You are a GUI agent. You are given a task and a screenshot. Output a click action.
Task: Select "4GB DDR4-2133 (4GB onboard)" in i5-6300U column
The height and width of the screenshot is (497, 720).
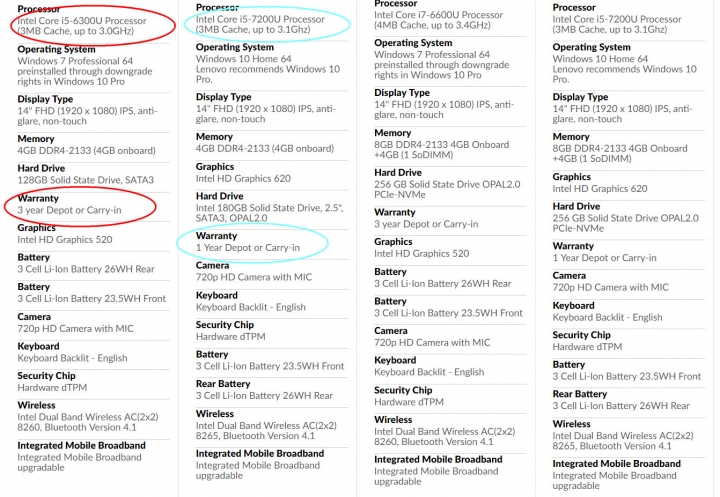(x=86, y=151)
